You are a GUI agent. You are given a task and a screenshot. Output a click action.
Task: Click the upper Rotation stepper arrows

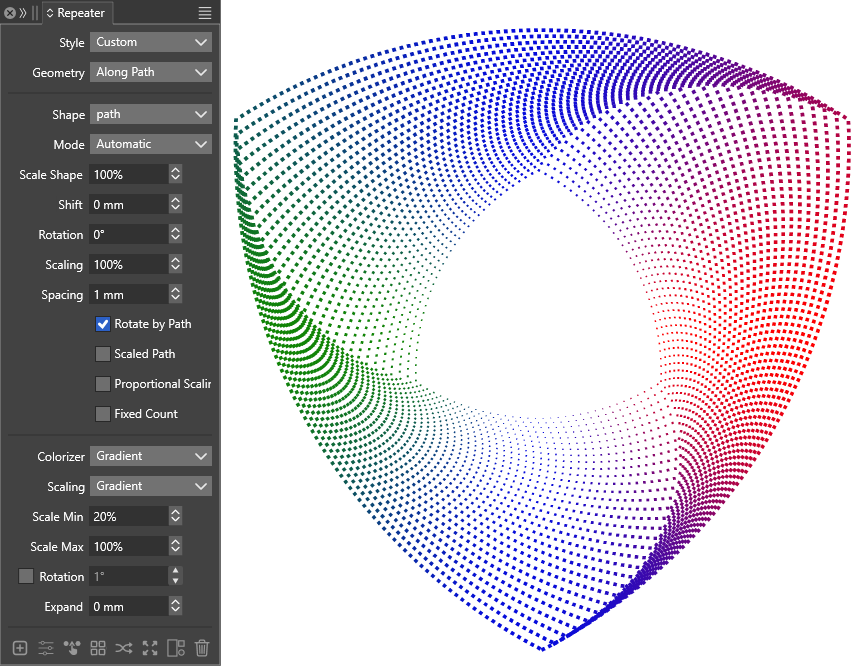[x=175, y=234]
